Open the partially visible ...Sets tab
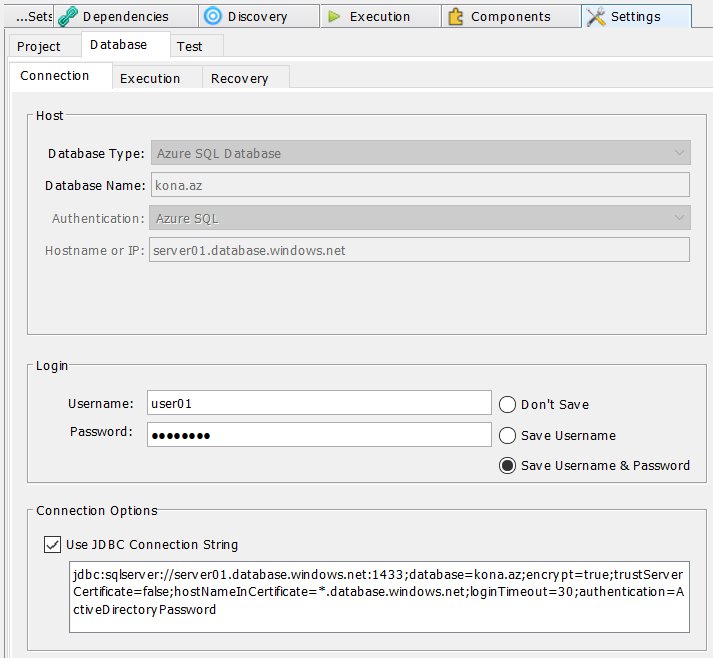The width and height of the screenshot is (713, 658). (29, 16)
